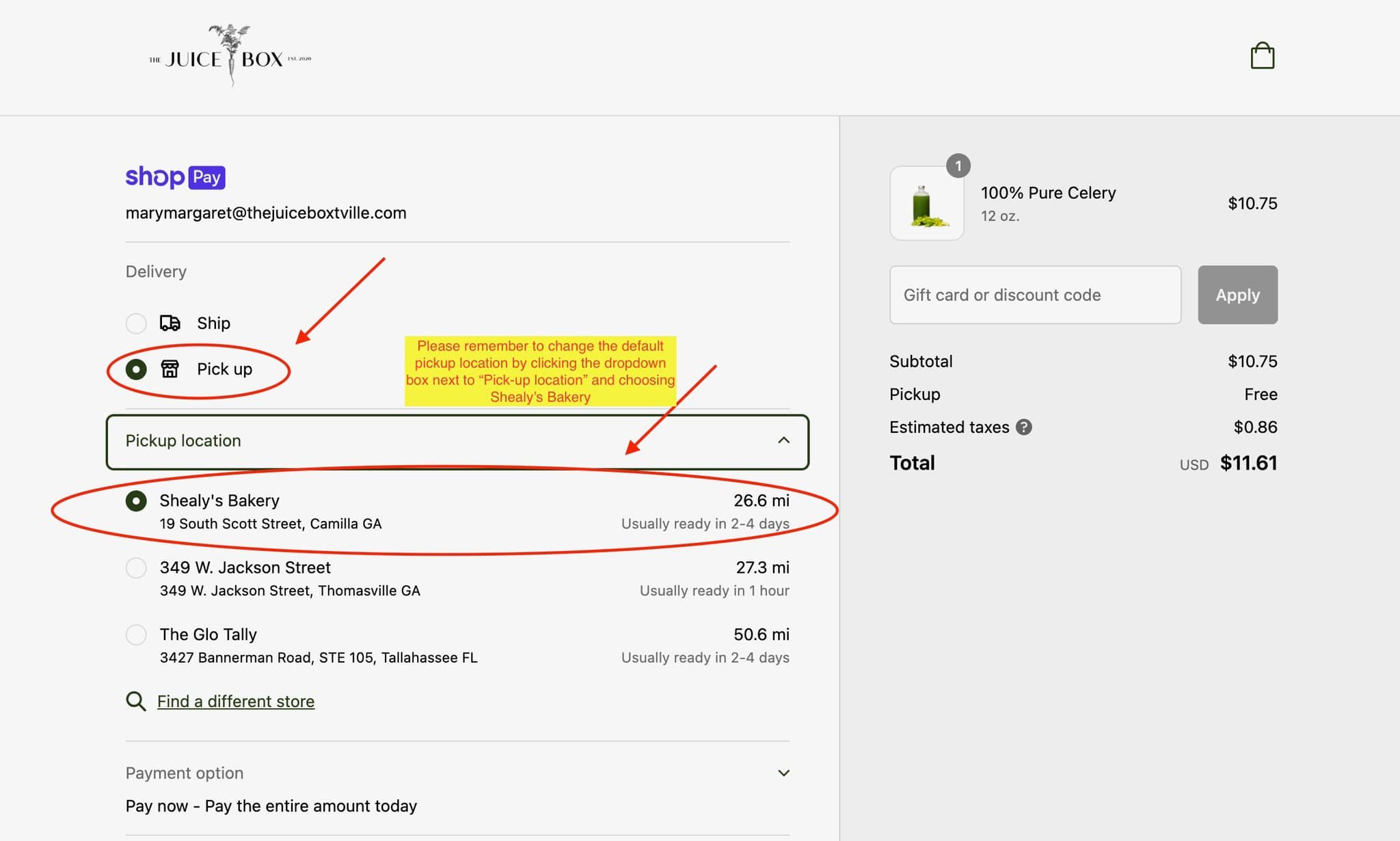Image resolution: width=1400 pixels, height=841 pixels.
Task: Click the $11.61 total amount
Action: pyautogui.click(x=1248, y=463)
